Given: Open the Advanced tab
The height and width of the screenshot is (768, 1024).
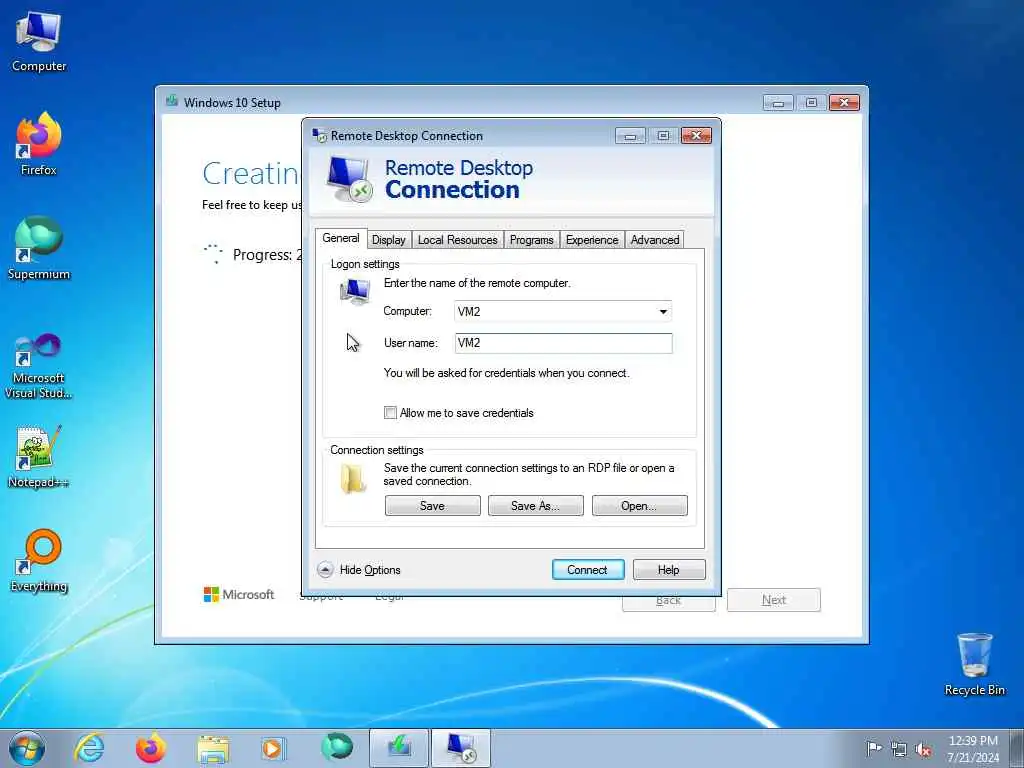Looking at the screenshot, I should point(654,240).
